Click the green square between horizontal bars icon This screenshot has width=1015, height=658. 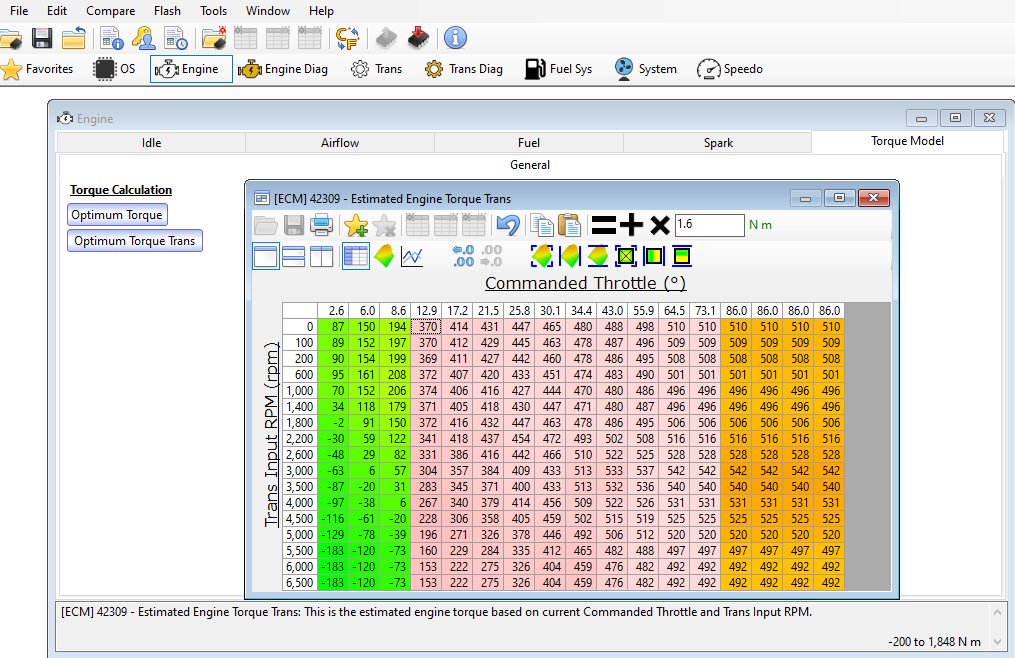point(682,256)
